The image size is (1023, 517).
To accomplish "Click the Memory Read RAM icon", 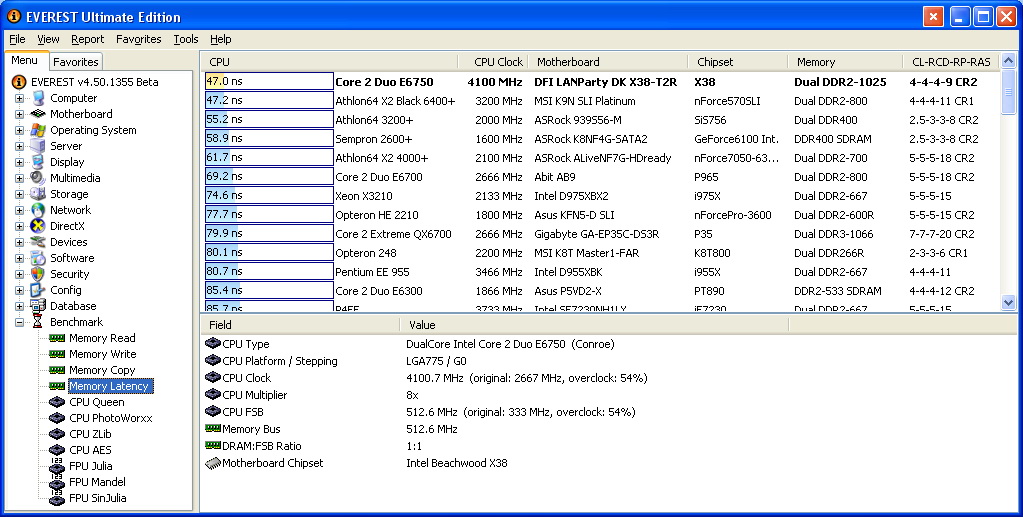I will click(x=57, y=338).
